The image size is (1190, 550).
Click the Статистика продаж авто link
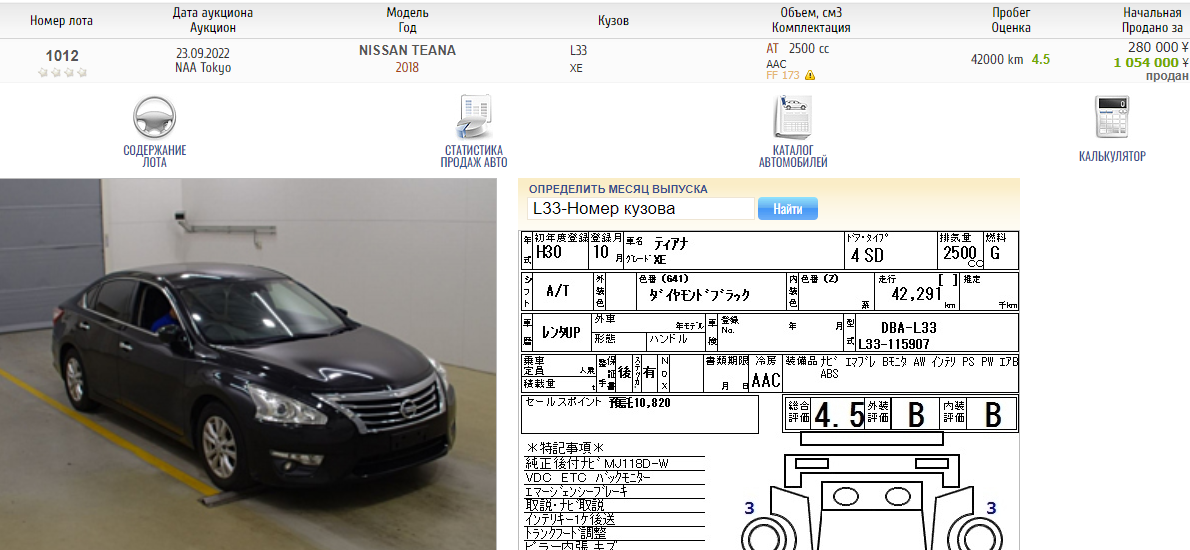[x=474, y=156]
